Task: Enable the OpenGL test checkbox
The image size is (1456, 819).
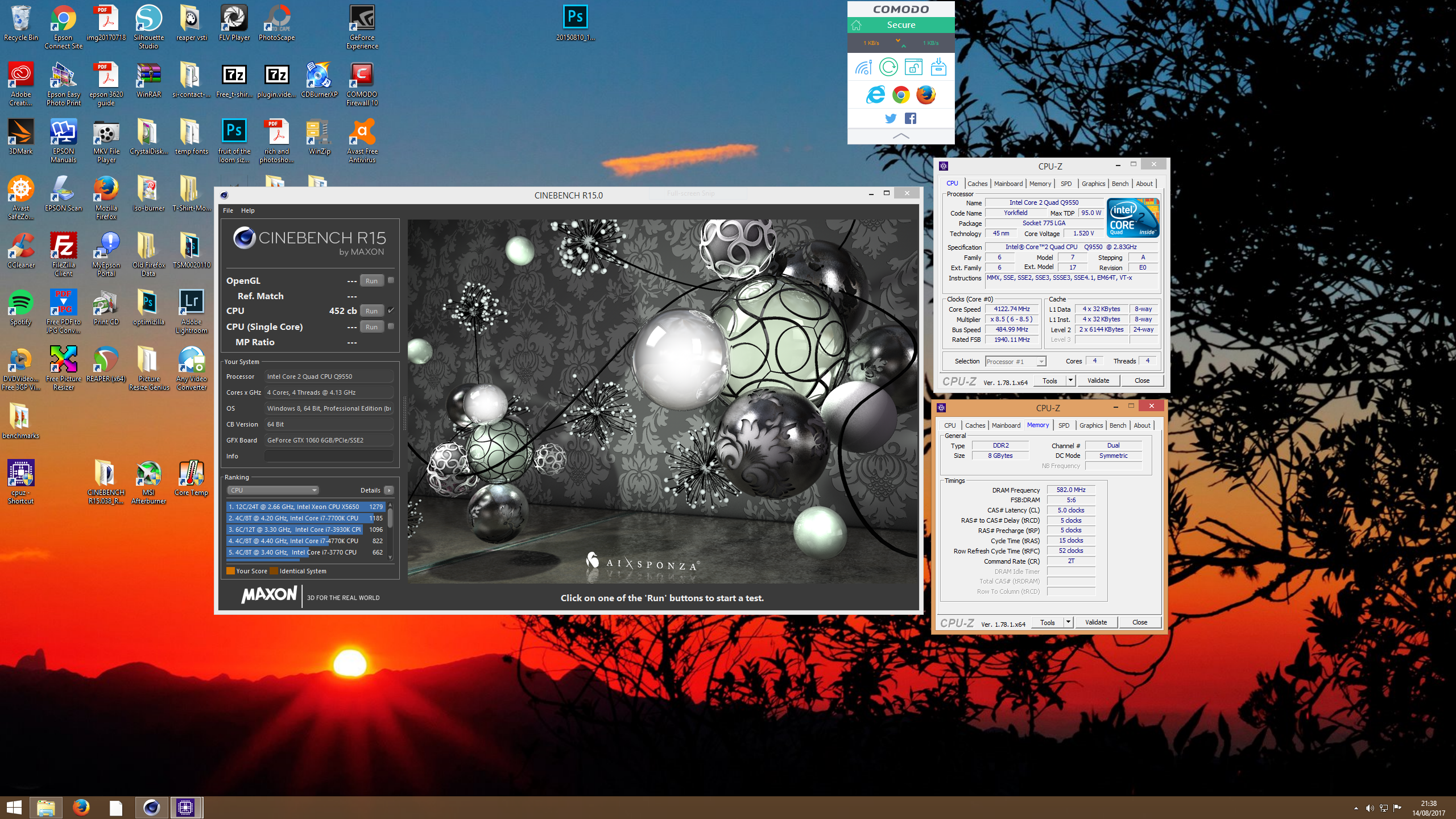Action: pos(391,280)
